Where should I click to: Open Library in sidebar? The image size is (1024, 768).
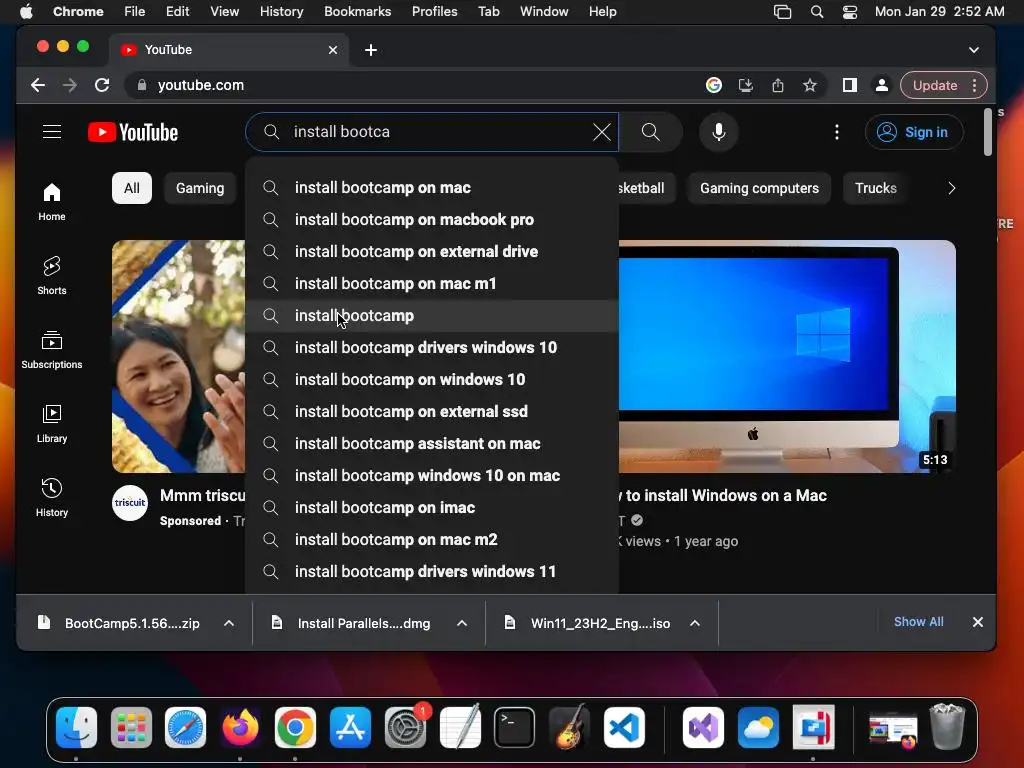[x=52, y=423]
